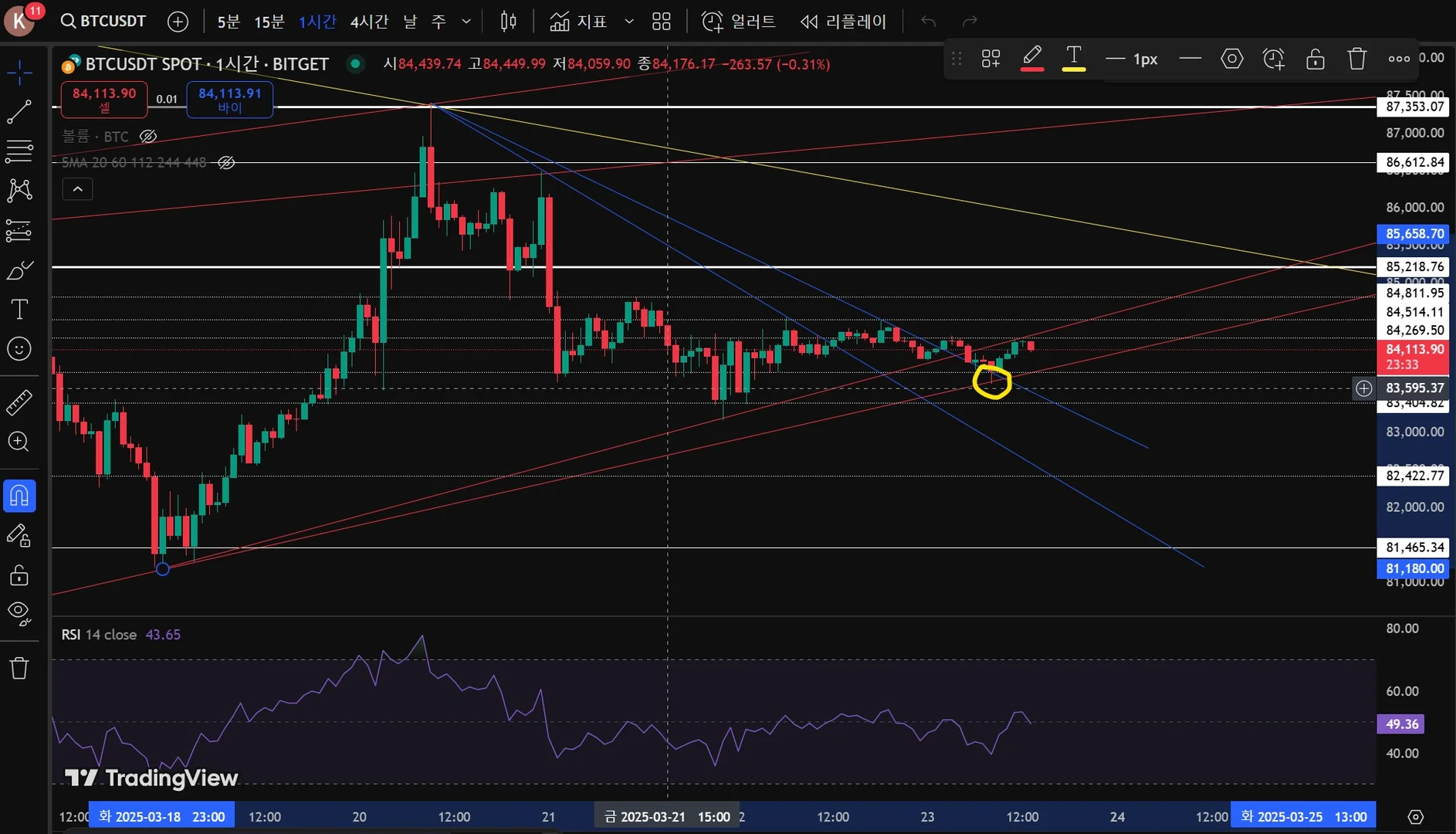Open settings for the selected drawing
Image resolution: width=1456 pixels, height=834 pixels.
pyautogui.click(x=1232, y=59)
